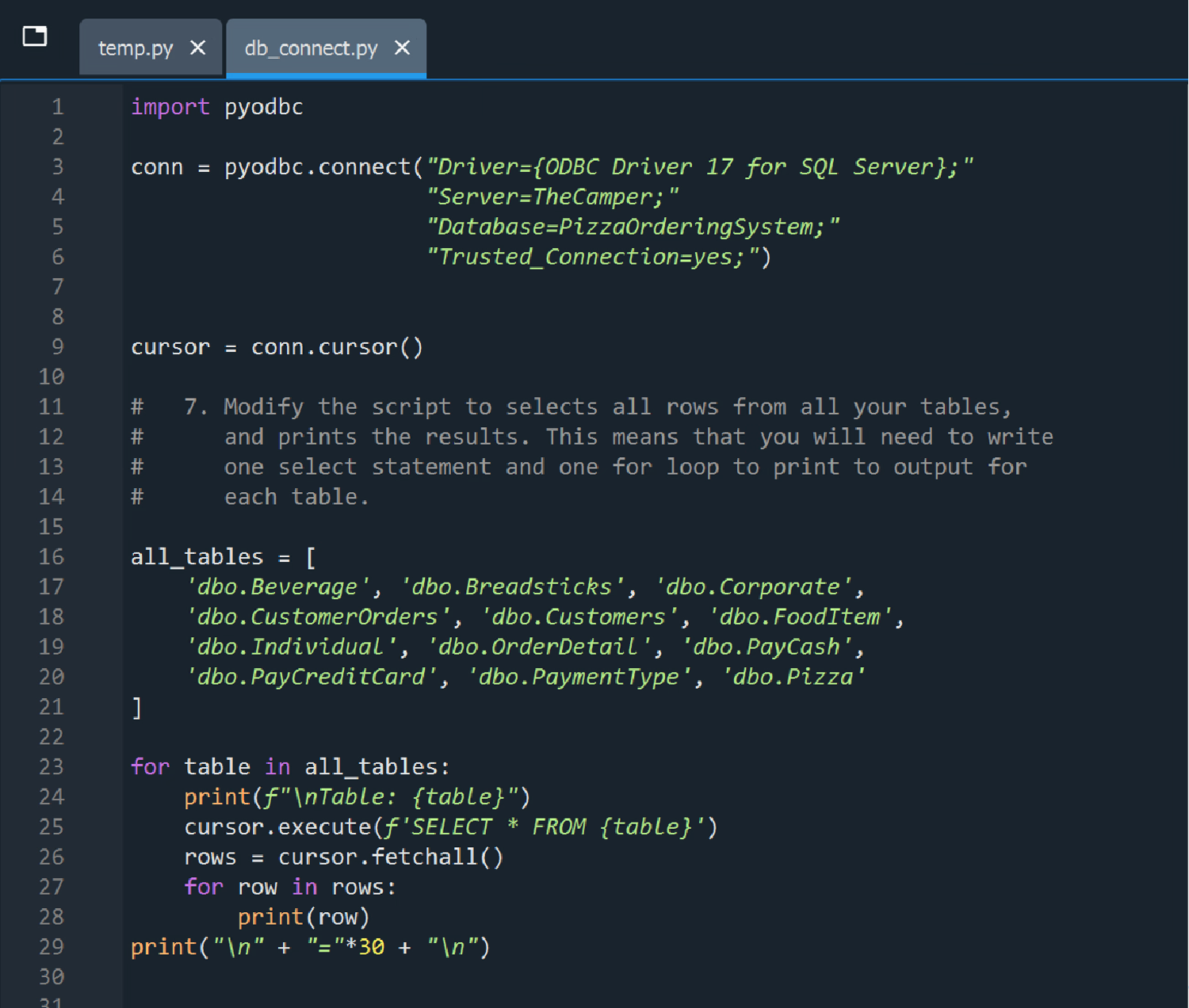Click the "Database=PizzaOrderingSystem;" string
The width and height of the screenshot is (1189, 1008).
coord(633,227)
